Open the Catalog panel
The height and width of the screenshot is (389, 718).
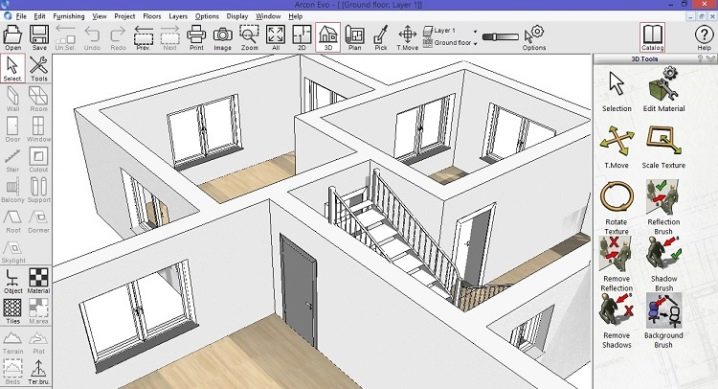tap(652, 37)
